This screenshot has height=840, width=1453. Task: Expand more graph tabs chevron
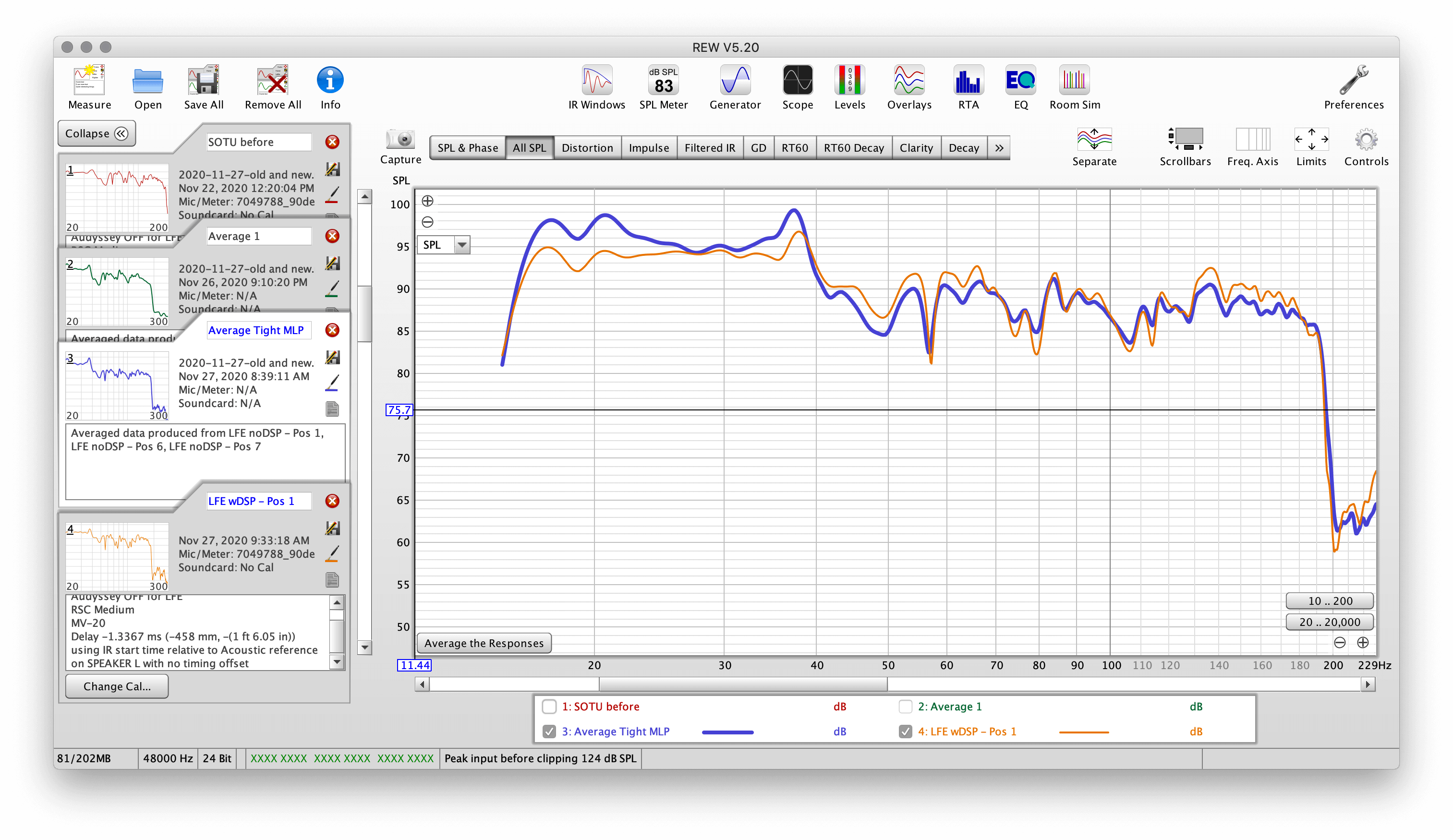click(x=999, y=147)
